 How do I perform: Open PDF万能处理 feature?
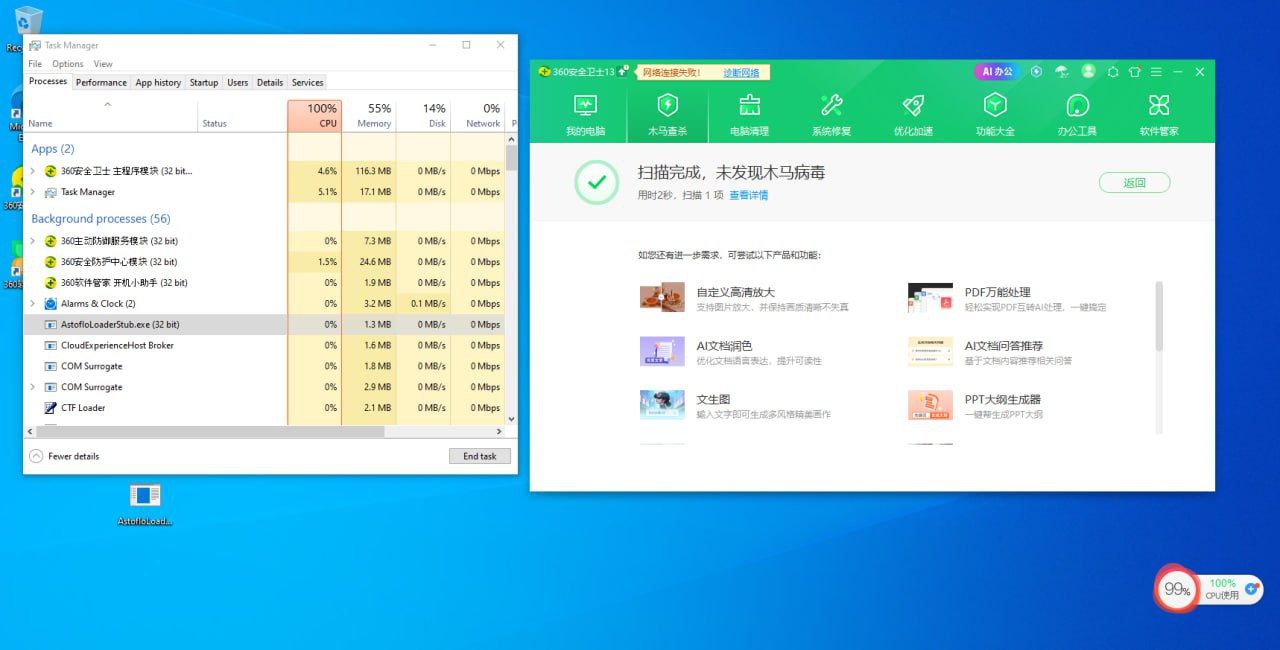[x=1008, y=298]
